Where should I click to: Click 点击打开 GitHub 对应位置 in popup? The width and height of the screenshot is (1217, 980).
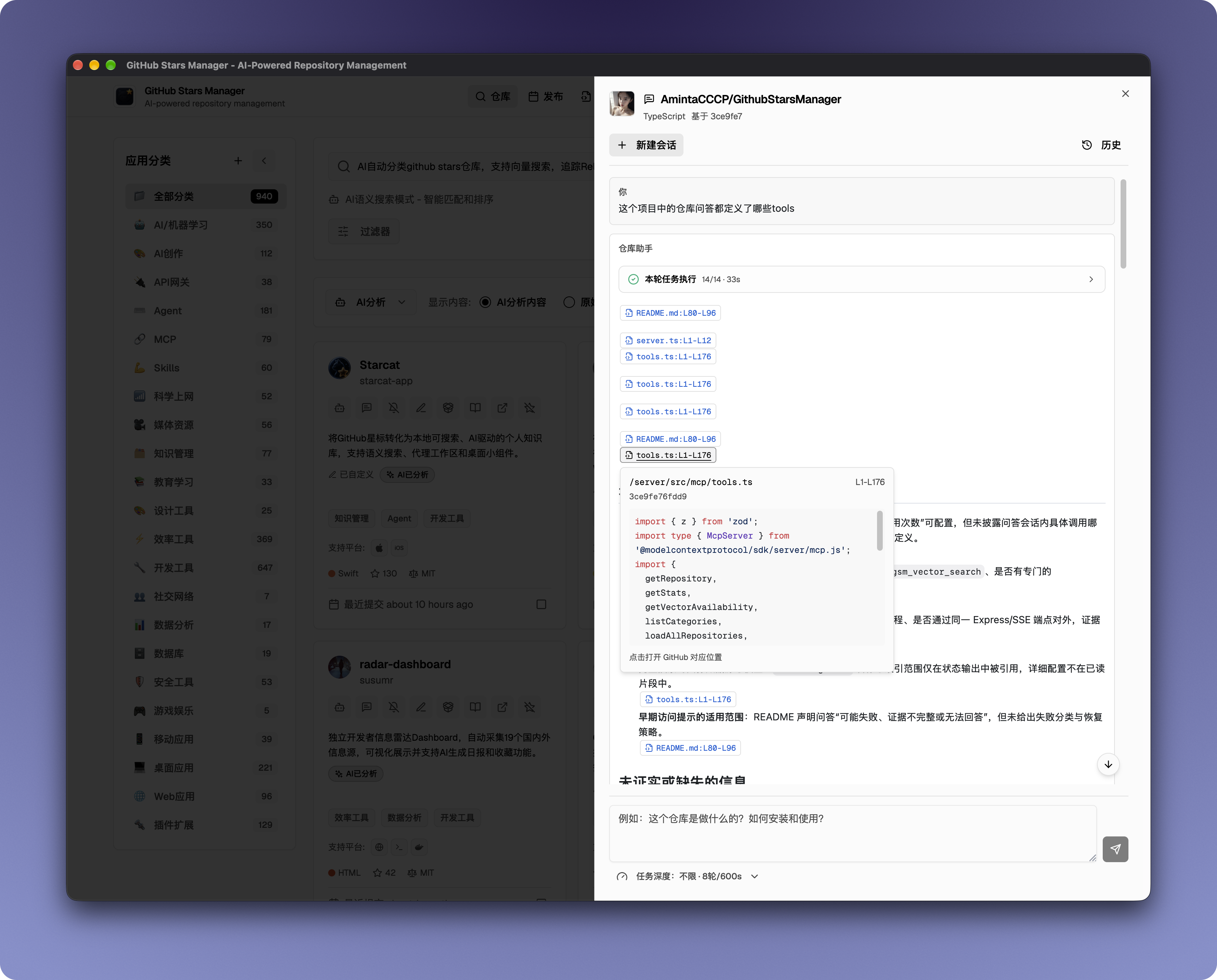675,657
